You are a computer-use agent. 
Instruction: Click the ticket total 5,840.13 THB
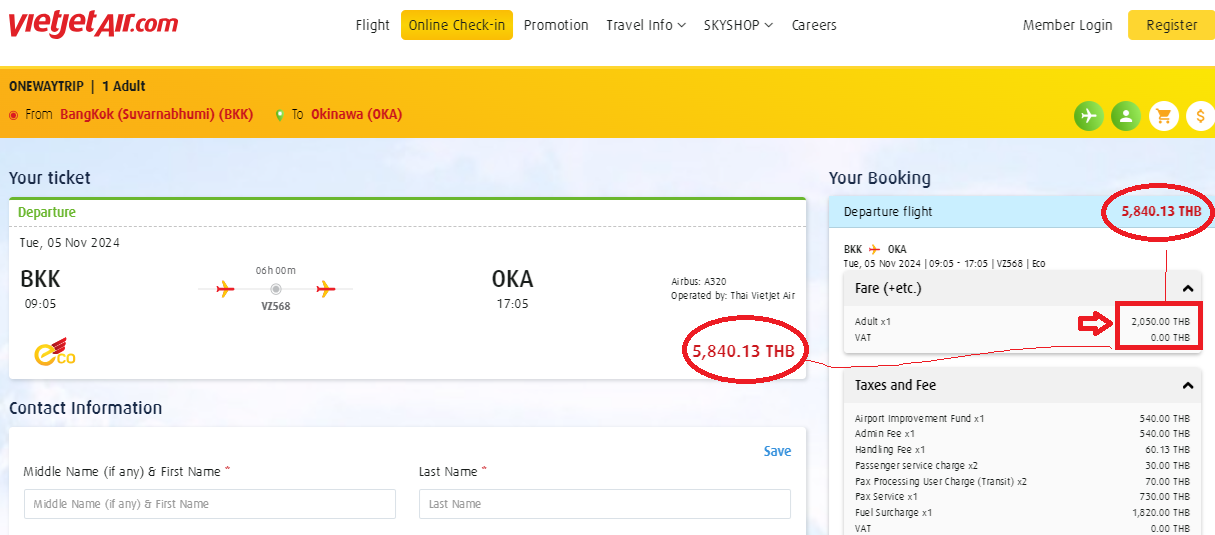[x=744, y=351]
